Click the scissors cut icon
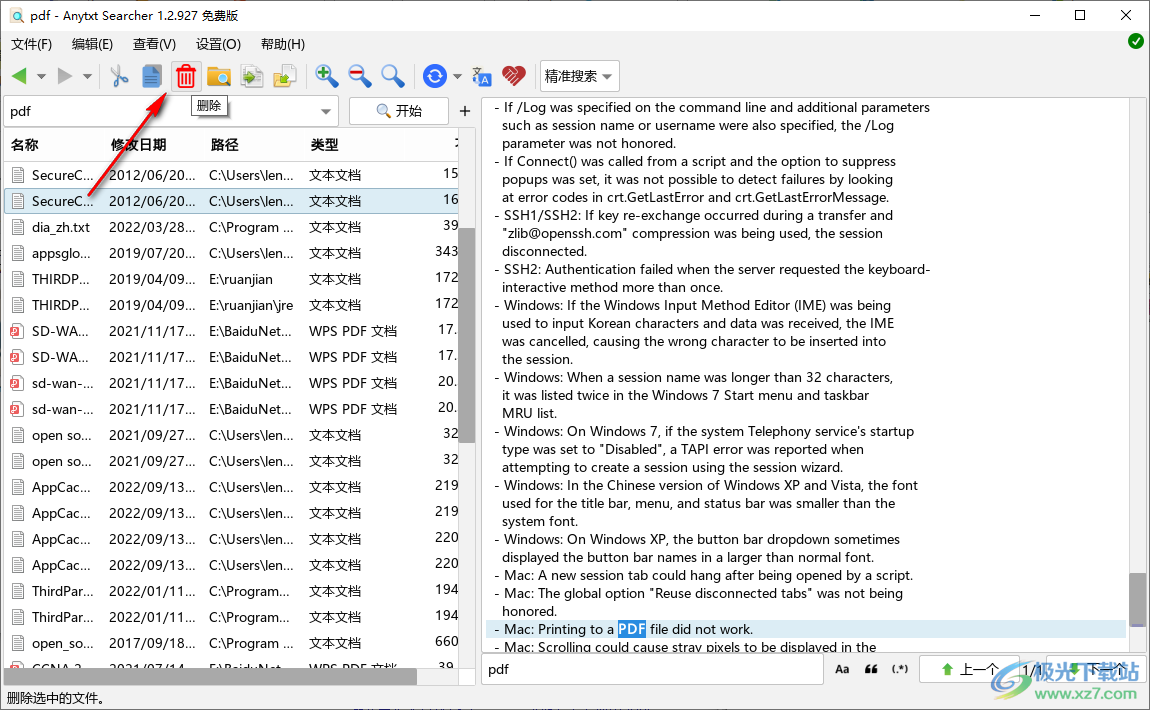 118,76
